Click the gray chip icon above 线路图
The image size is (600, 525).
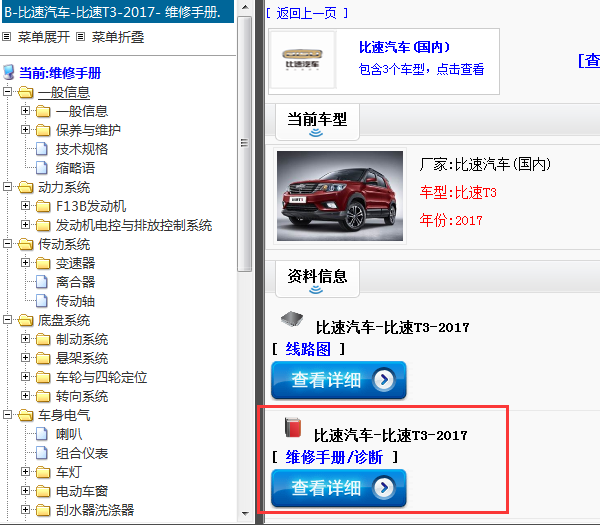(x=292, y=318)
